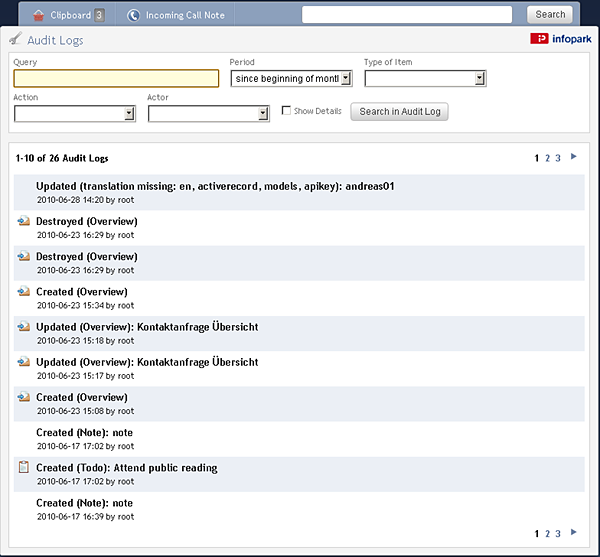Open the Destroyed (Overview) entry on white row

click(x=86, y=221)
